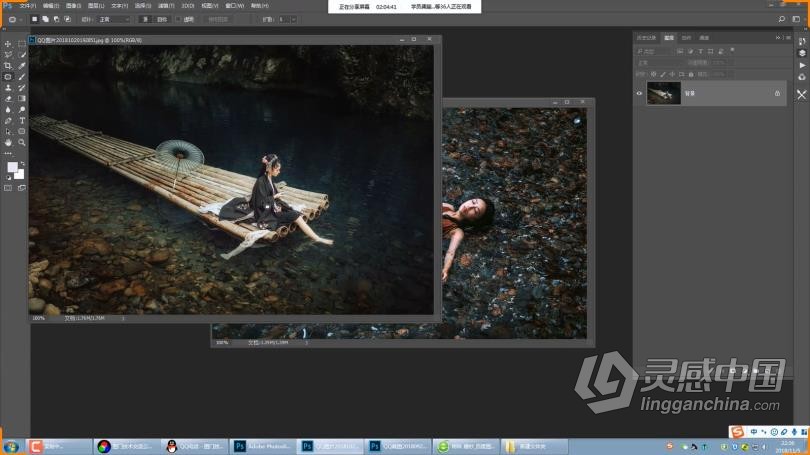Select the Crop tool
The height and width of the screenshot is (455, 810).
click(x=8, y=66)
